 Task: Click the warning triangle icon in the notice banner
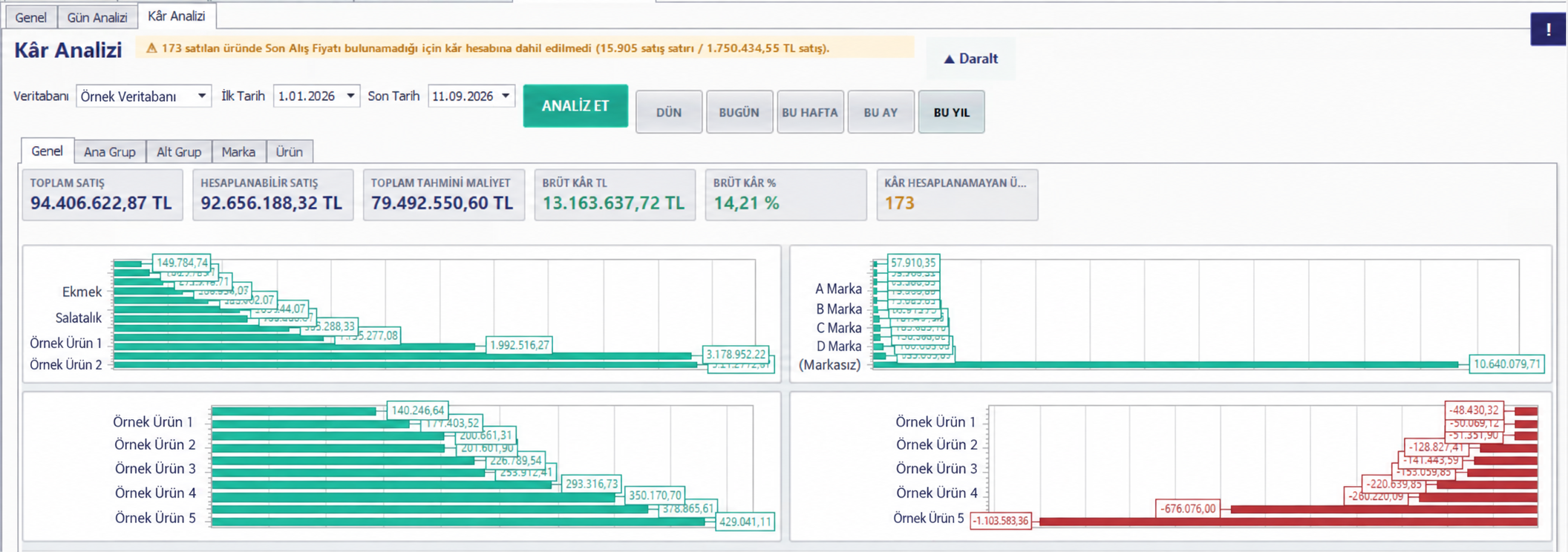(151, 48)
